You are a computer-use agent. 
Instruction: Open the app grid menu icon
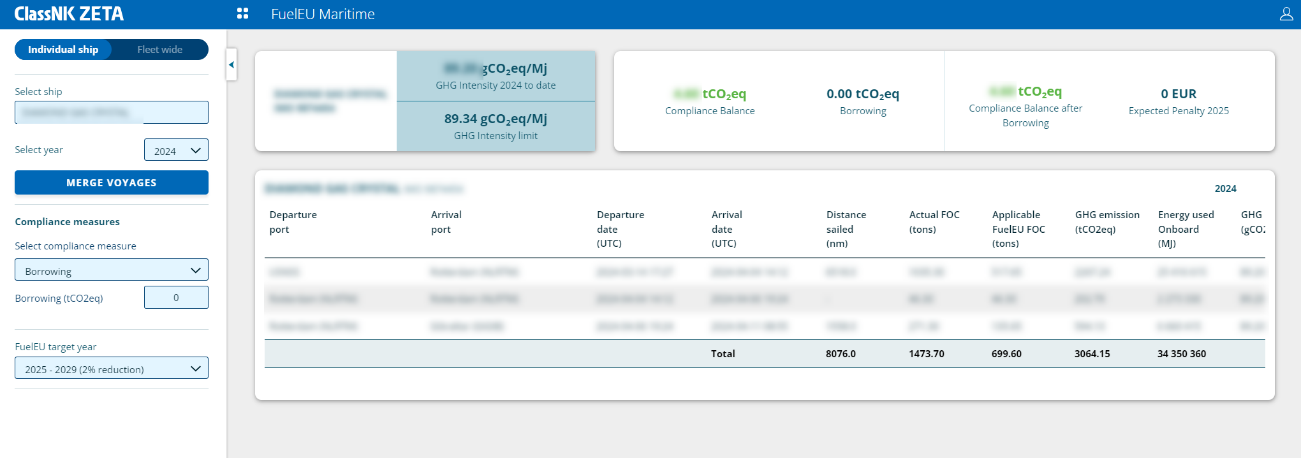point(242,14)
